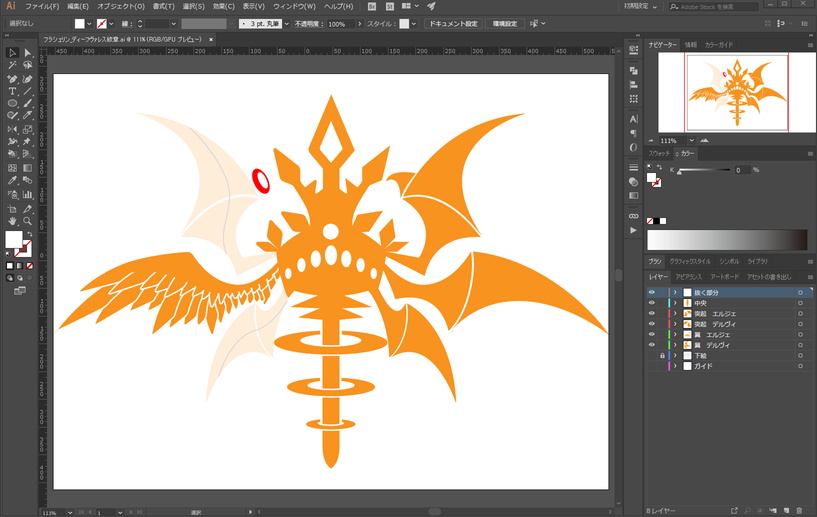817x517 pixels.
Task: Switch to the スウォッチ tab
Action: click(x=659, y=153)
